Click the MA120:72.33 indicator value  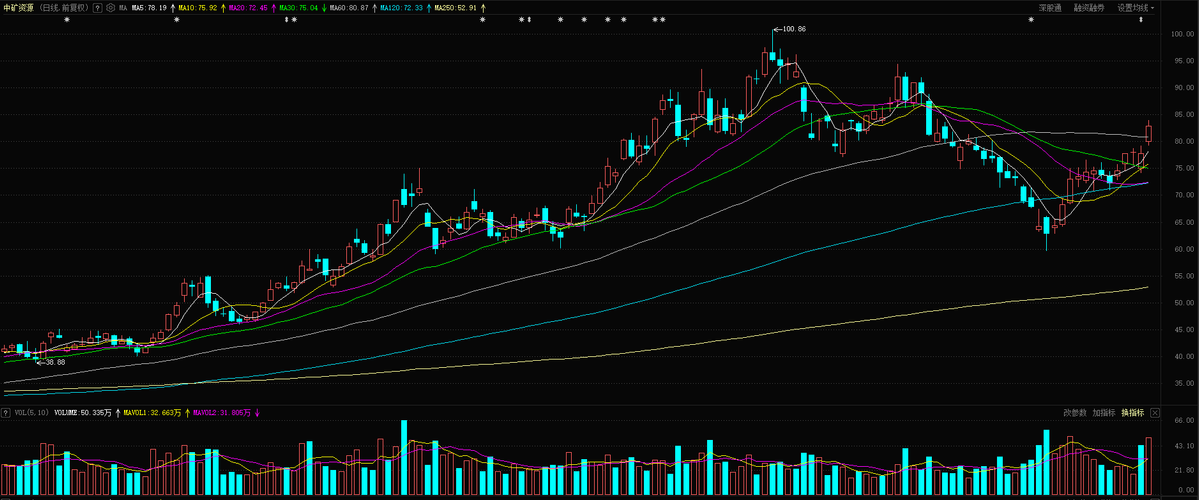pyautogui.click(x=403, y=8)
